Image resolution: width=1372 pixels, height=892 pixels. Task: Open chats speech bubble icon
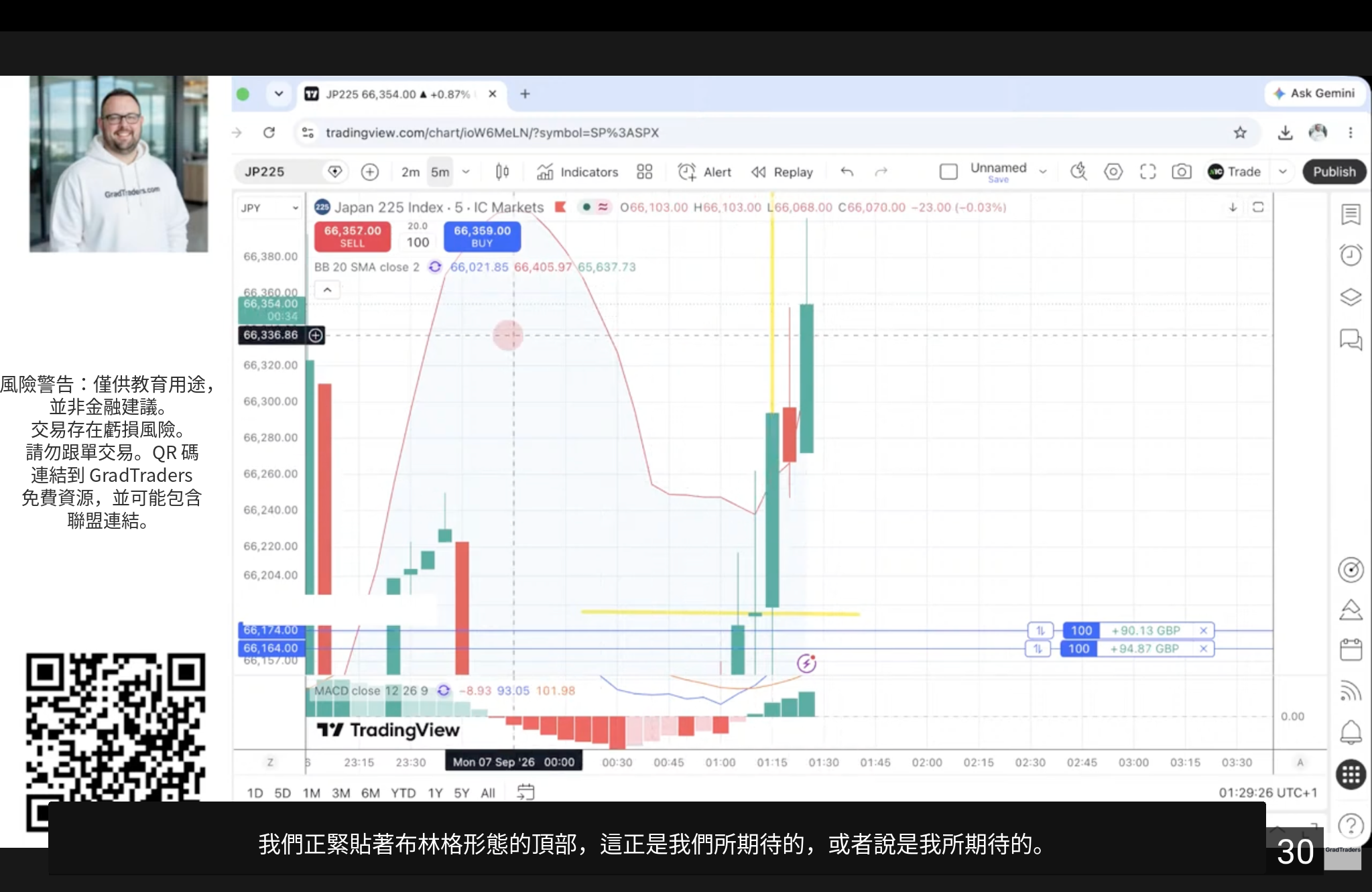pyautogui.click(x=1351, y=339)
